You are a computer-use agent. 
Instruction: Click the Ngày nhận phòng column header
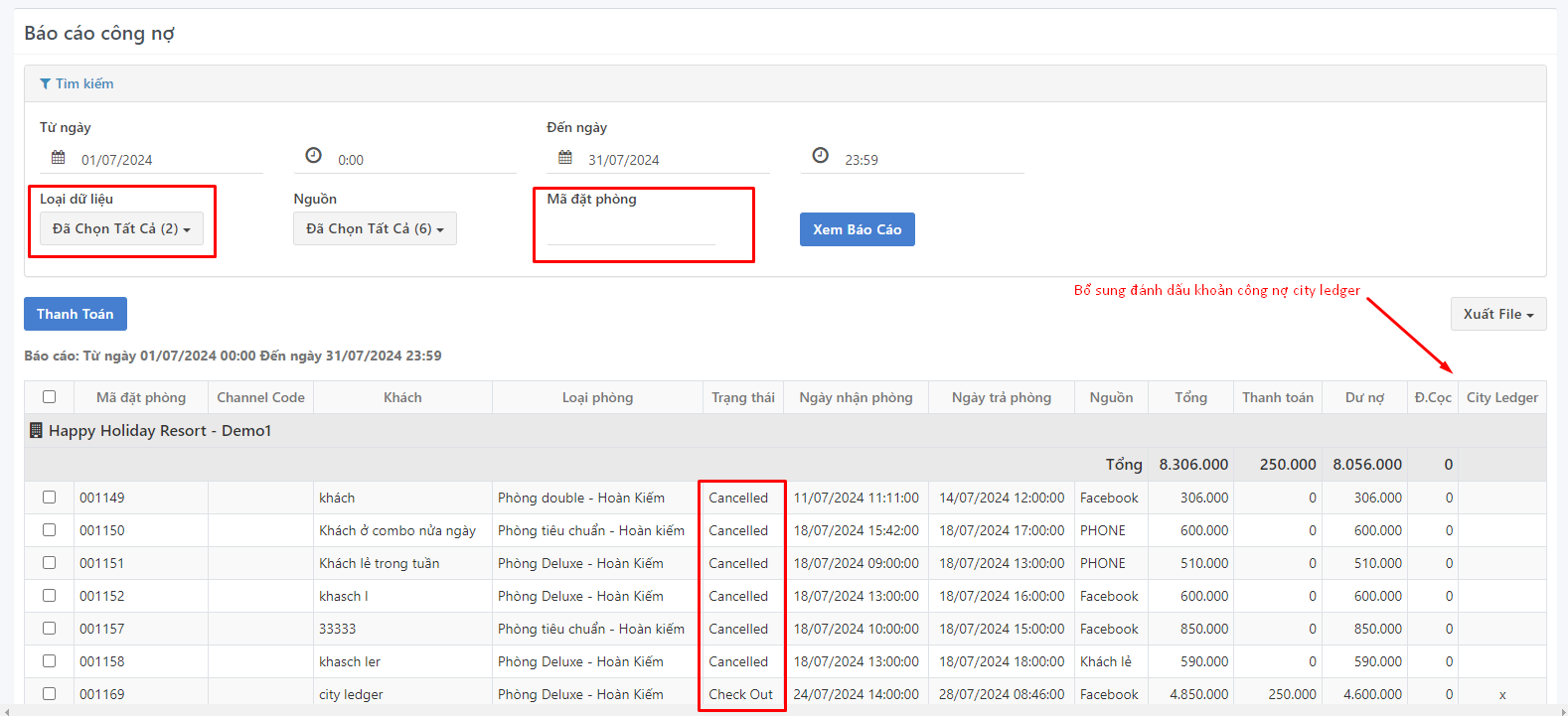coord(856,397)
